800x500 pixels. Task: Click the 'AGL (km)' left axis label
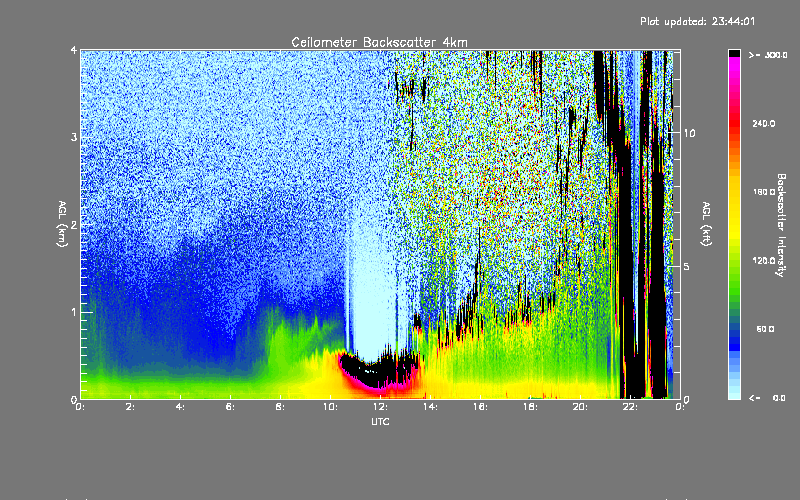pos(62,224)
